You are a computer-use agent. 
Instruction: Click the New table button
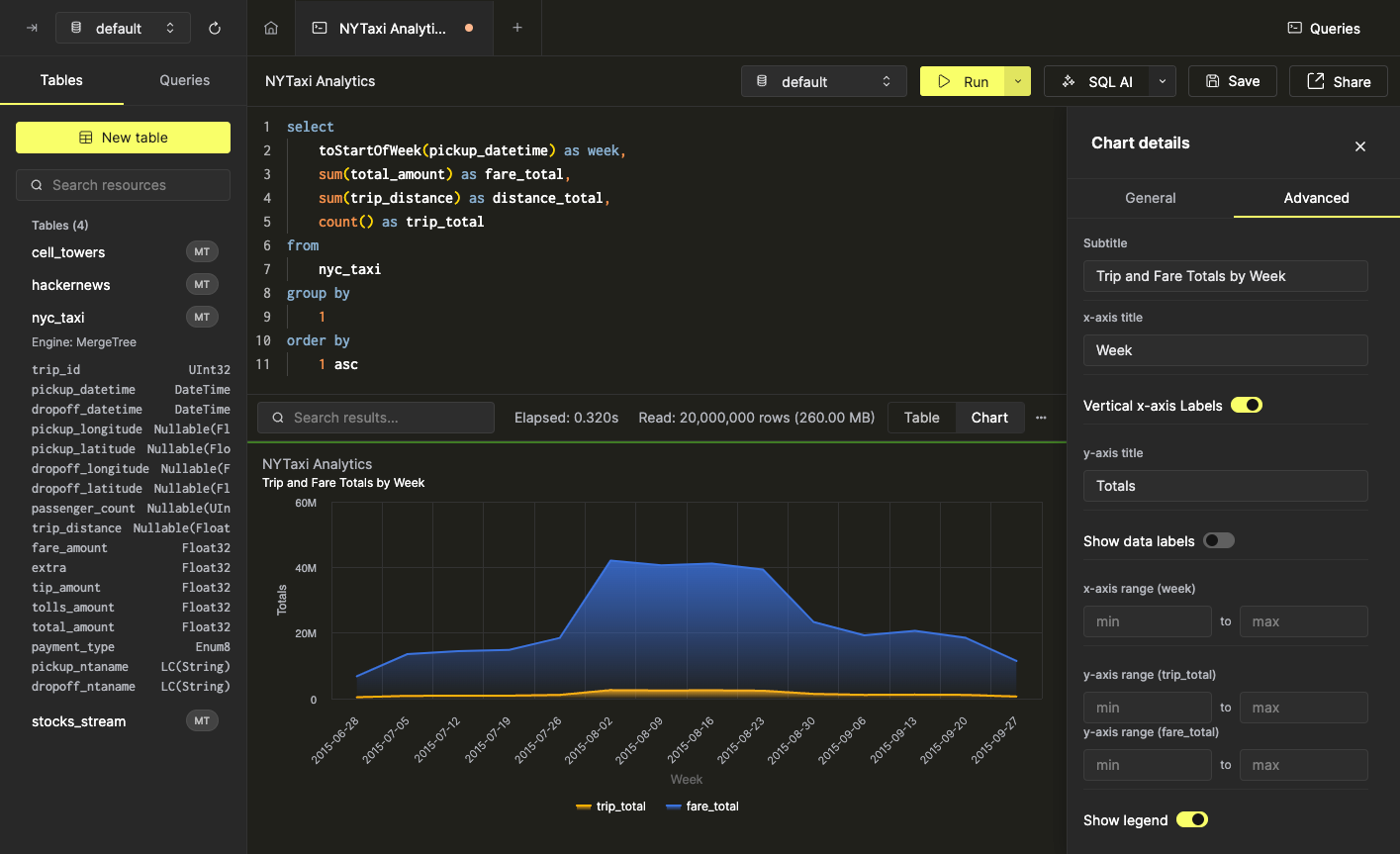(x=123, y=138)
